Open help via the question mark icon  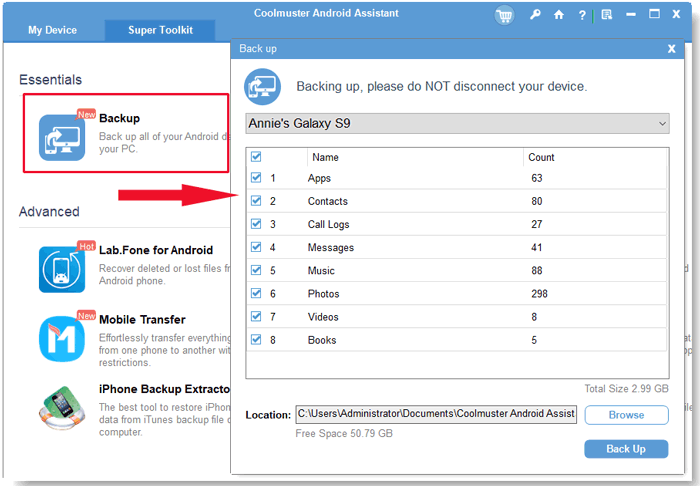(x=582, y=15)
